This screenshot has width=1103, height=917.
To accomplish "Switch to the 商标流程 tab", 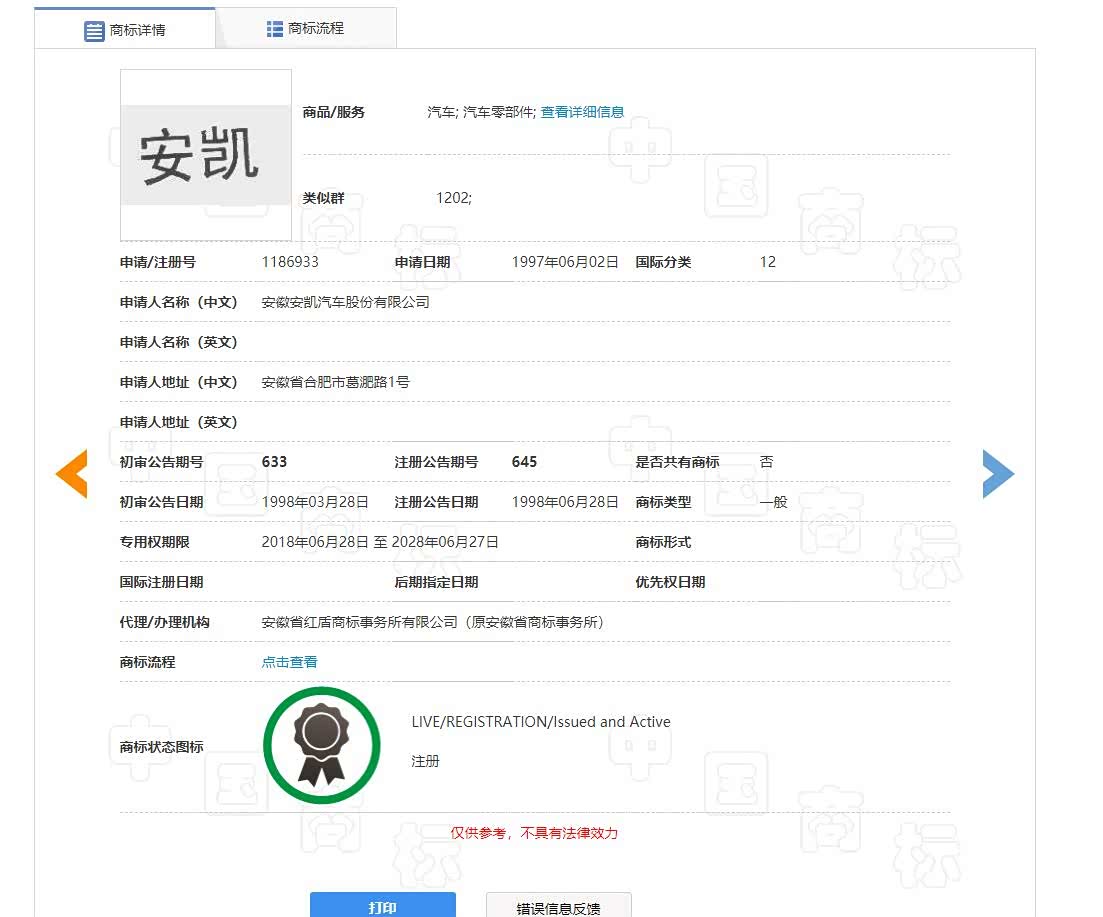I will tap(306, 29).
